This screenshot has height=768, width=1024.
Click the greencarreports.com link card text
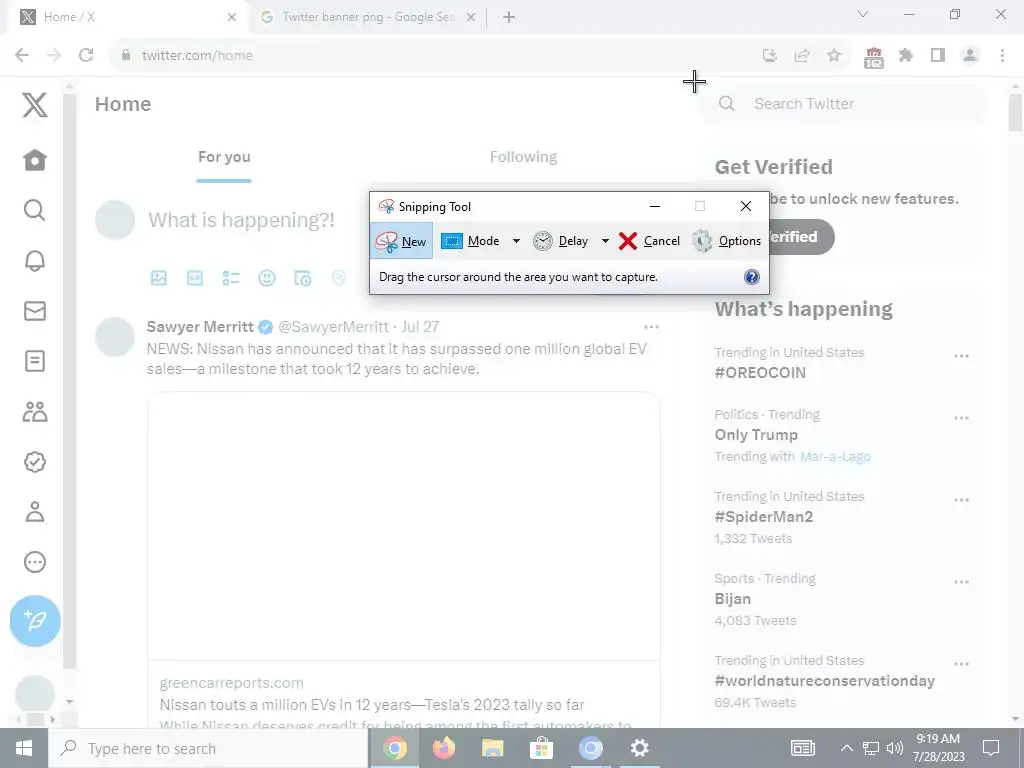231,683
